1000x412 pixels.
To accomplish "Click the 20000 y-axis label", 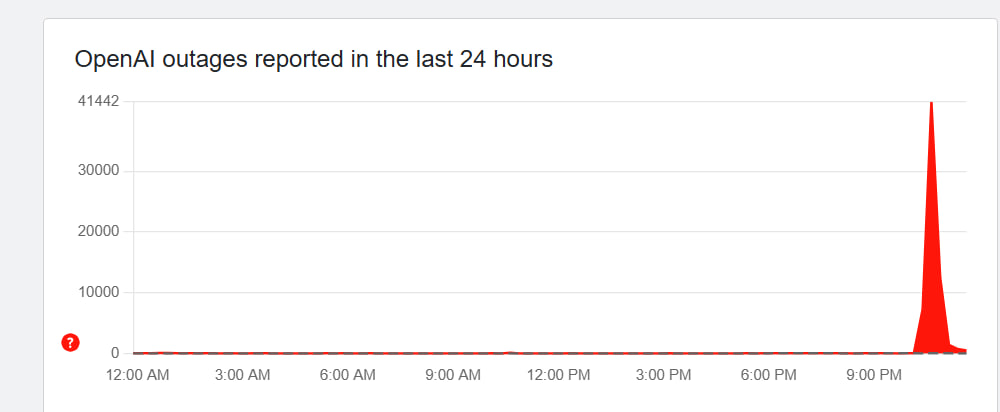I will 99,232.
